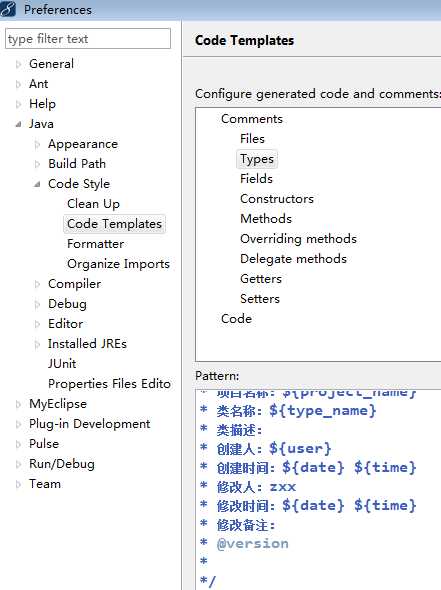This screenshot has width=441, height=590.
Task: Open the Clean Up settings page
Action: (x=93, y=204)
